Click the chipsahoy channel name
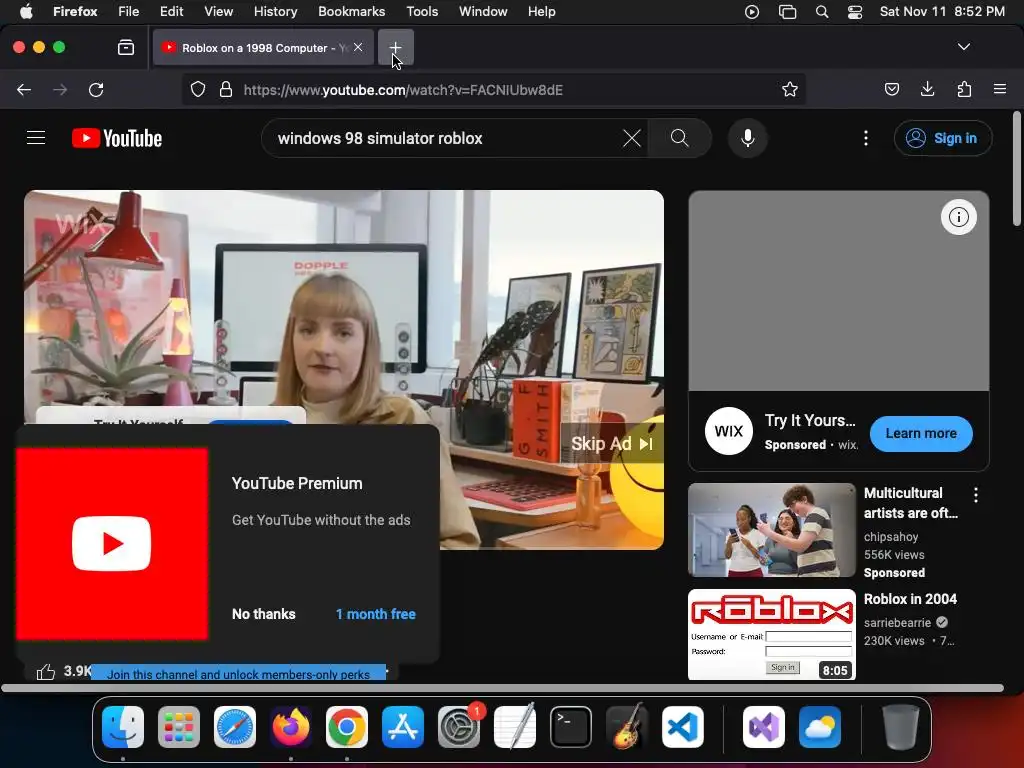 click(891, 537)
